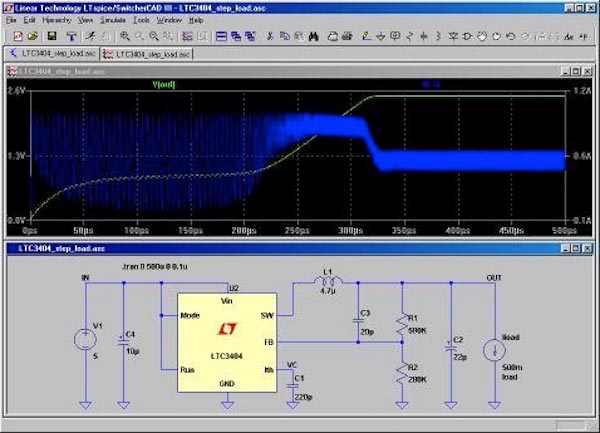Image resolution: width=600 pixels, height=433 pixels.
Task: Select the SPICE directive .op tool
Action: pos(583,36)
